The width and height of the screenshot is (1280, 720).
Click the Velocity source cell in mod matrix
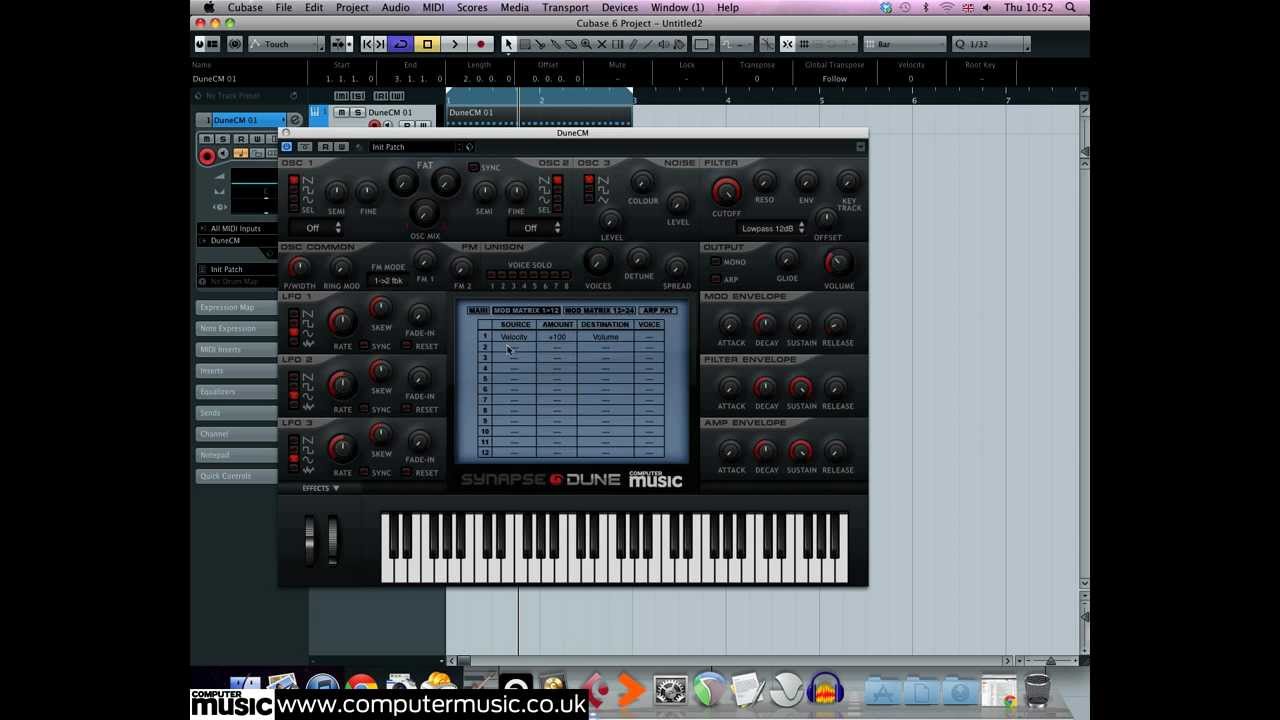pos(514,337)
